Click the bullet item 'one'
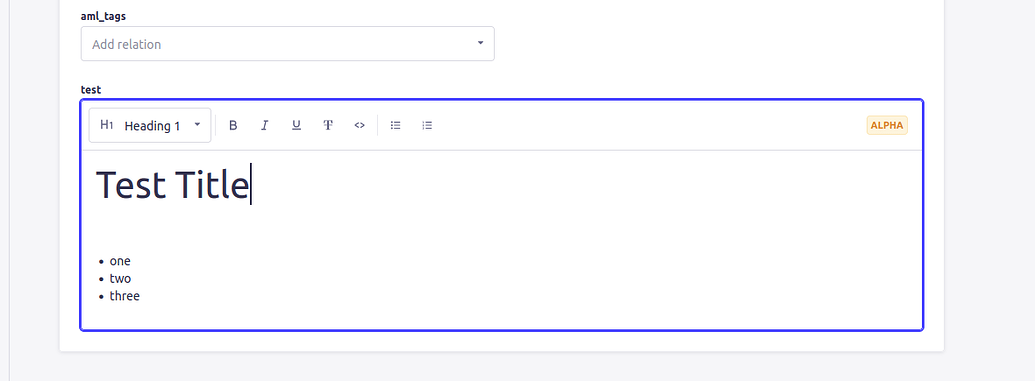The height and width of the screenshot is (381, 1035). point(120,261)
